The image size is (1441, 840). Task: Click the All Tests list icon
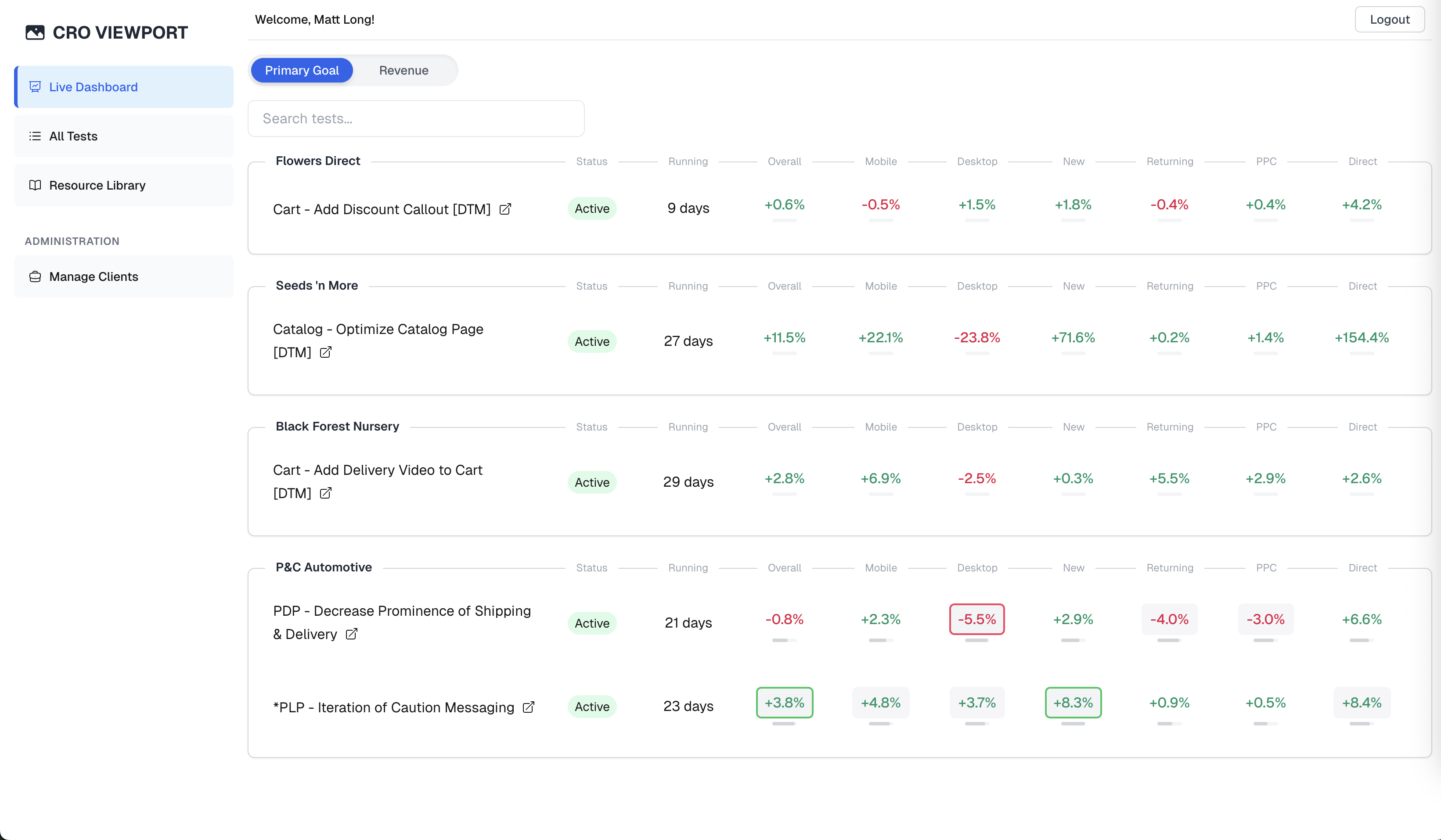(x=35, y=136)
